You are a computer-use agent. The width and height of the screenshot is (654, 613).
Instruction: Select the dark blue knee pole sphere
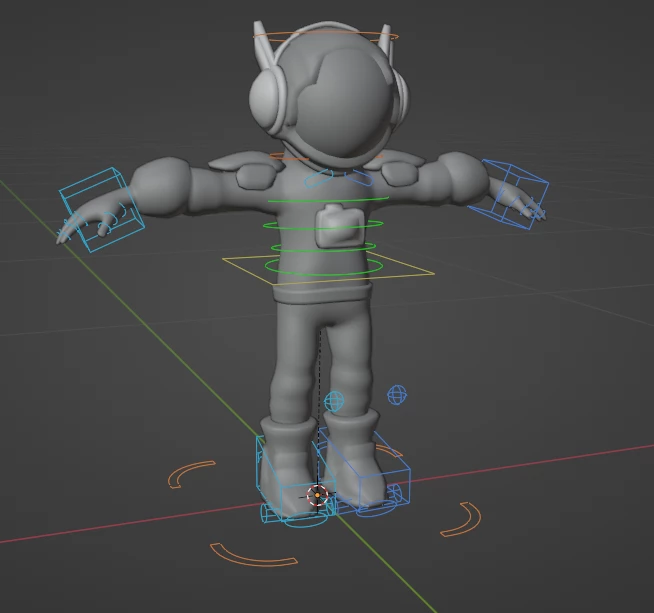[397, 394]
